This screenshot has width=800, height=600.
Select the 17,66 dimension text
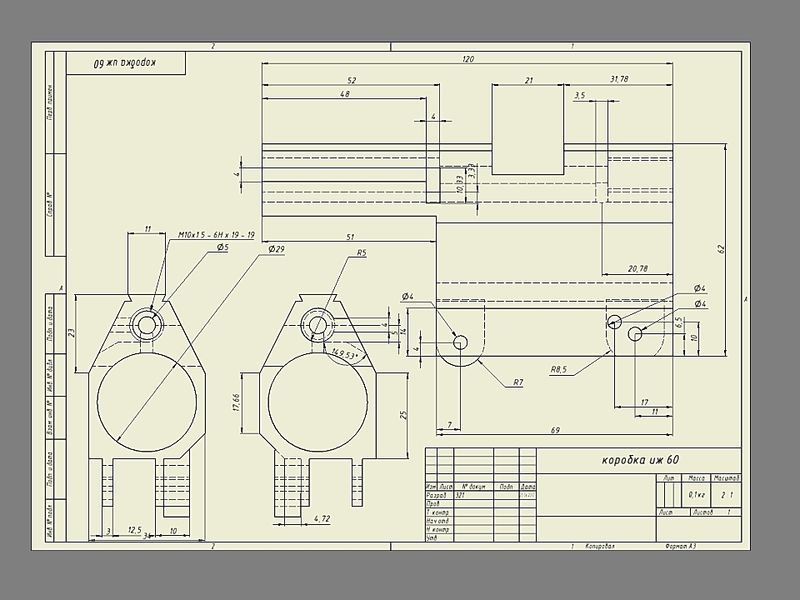point(236,402)
